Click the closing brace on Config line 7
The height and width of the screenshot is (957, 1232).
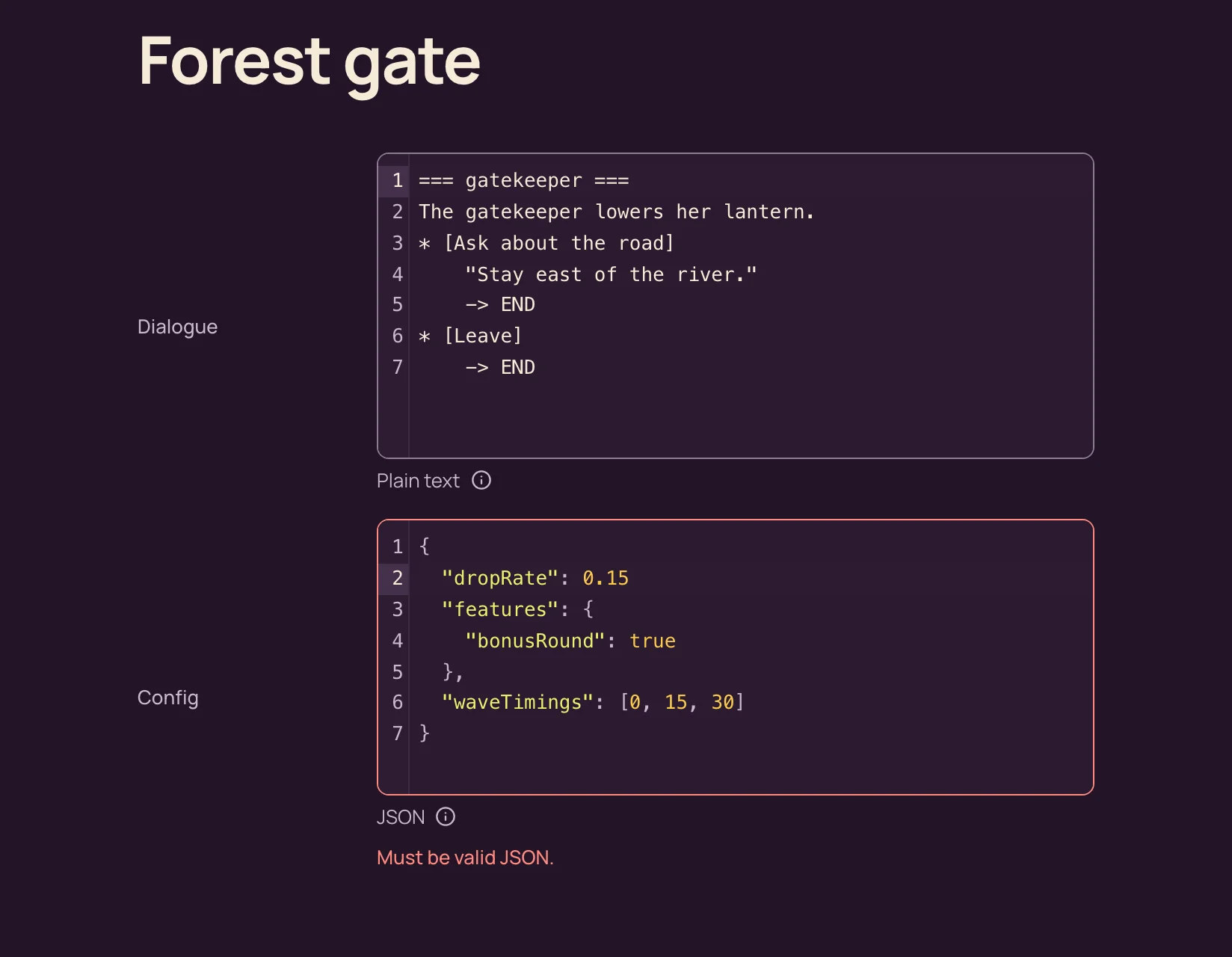[x=425, y=733]
